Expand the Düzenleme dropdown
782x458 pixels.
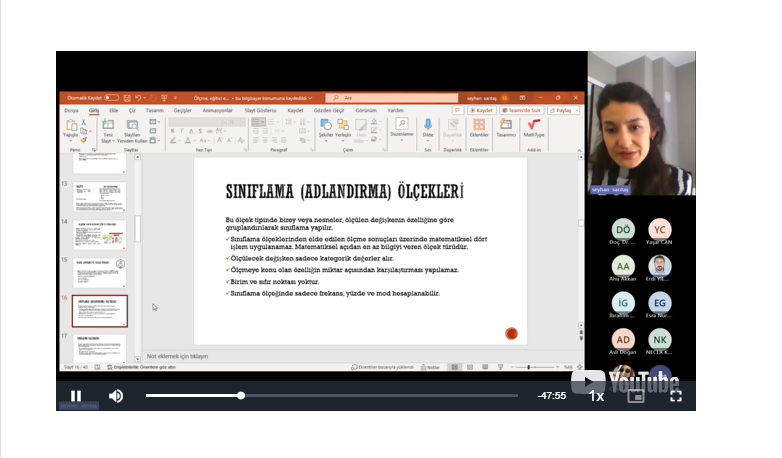401,127
